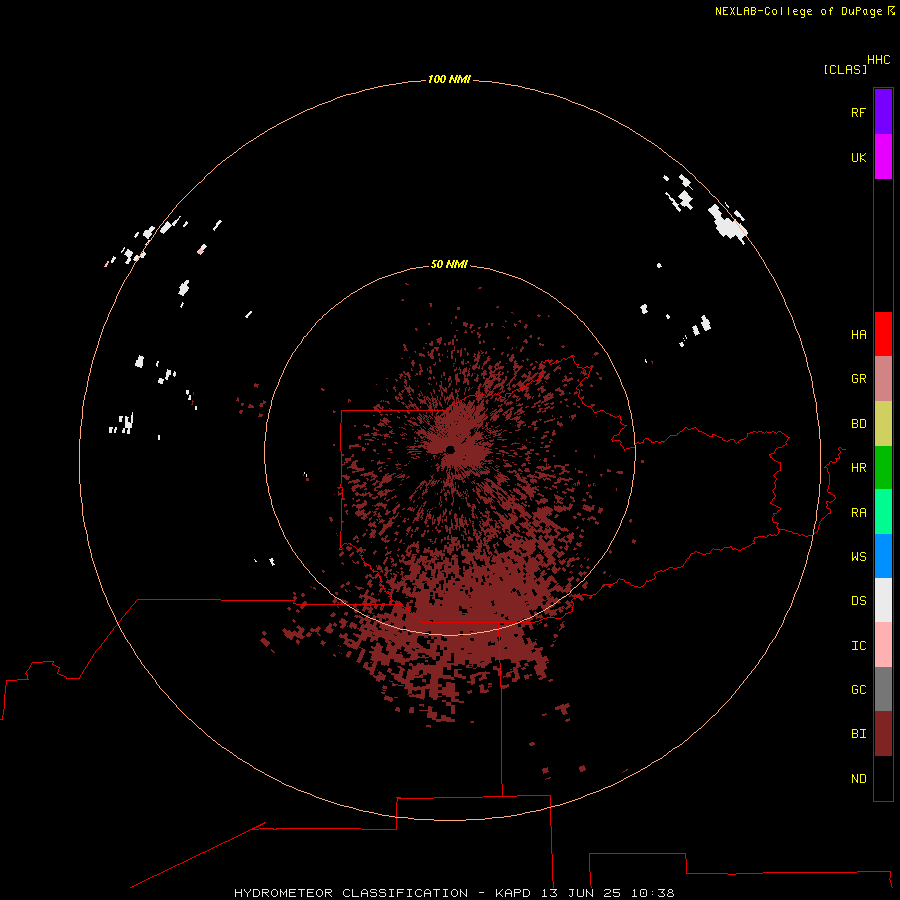Click the RF legend label
The width and height of the screenshot is (900, 900).
[858, 112]
